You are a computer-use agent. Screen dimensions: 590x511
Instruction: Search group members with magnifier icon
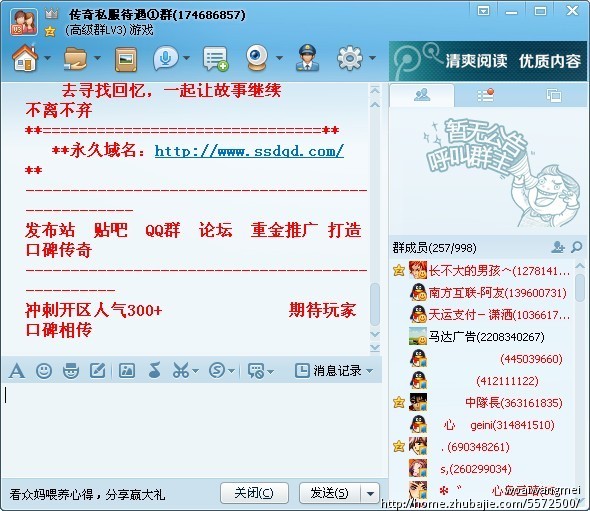(x=576, y=247)
